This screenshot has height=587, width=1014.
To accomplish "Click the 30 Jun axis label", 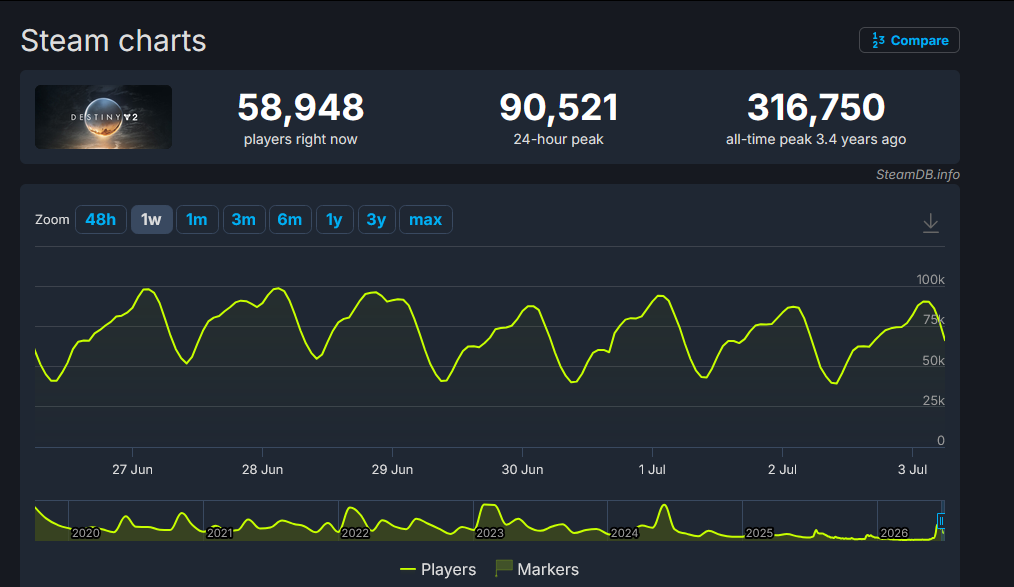I will point(523,469).
